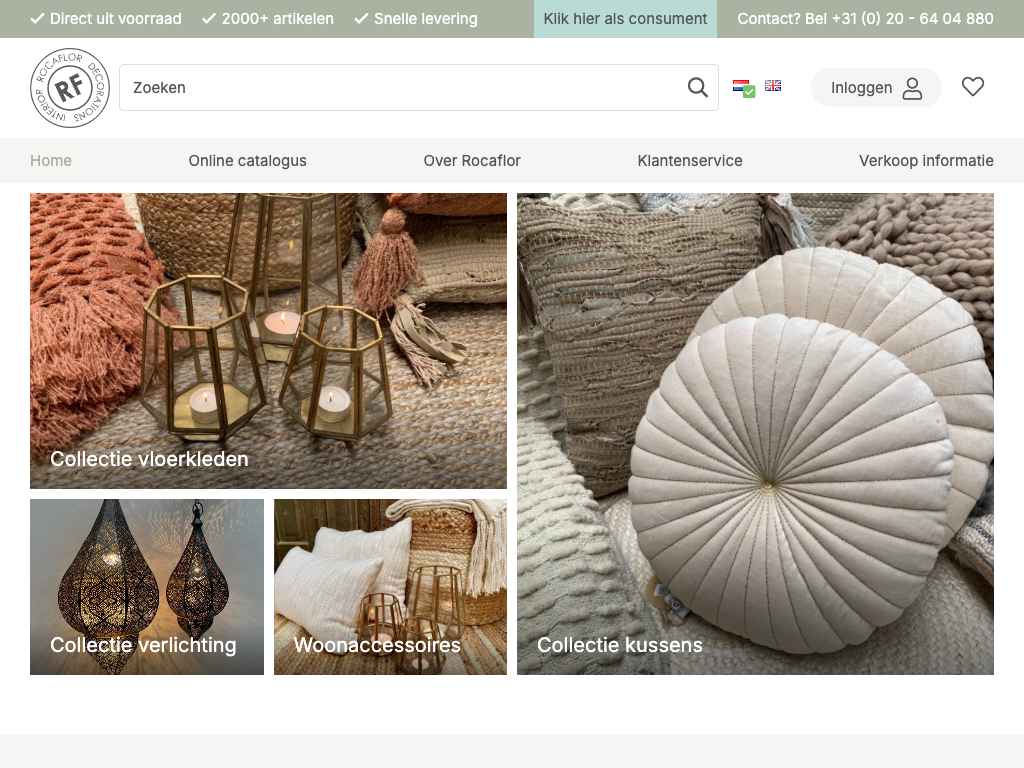Open the Collectie vloerkleden tile
Screen dimensions: 1024x768
click(268, 340)
